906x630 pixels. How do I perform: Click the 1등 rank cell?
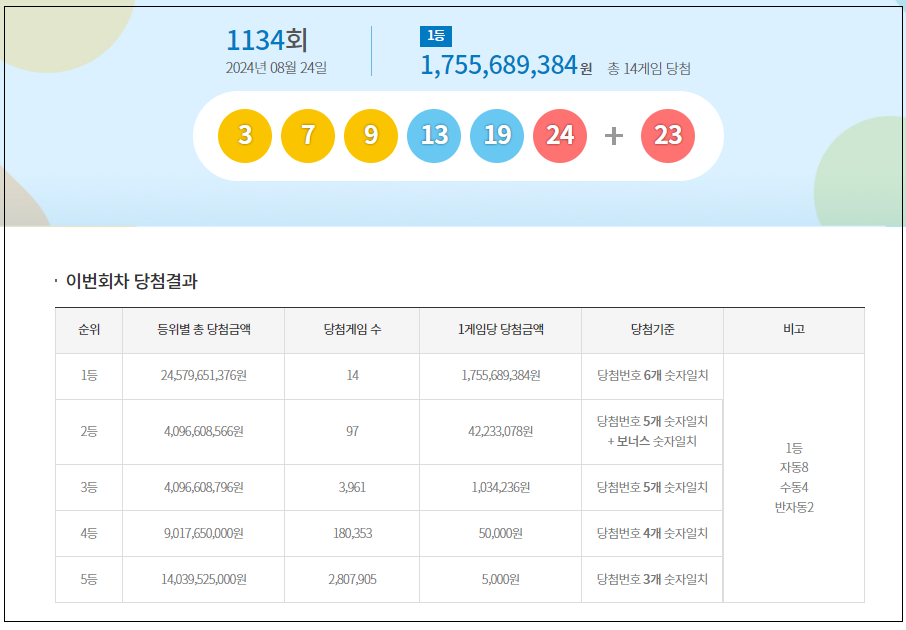click(89, 376)
